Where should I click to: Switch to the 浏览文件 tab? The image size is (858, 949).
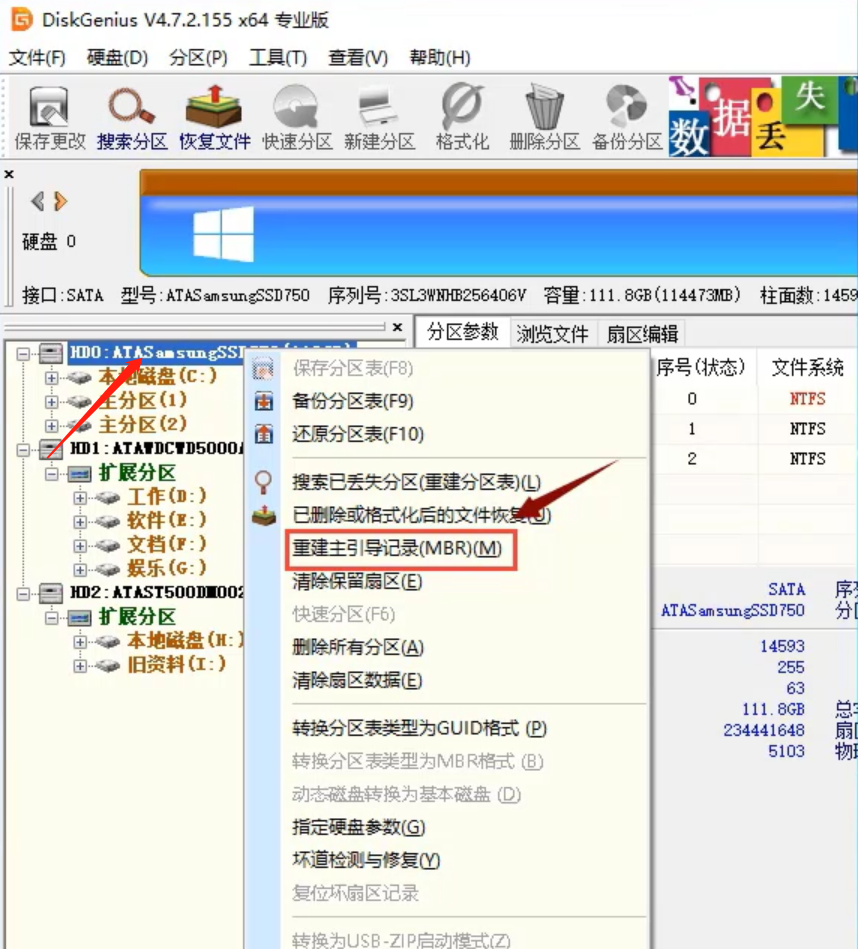(x=551, y=334)
